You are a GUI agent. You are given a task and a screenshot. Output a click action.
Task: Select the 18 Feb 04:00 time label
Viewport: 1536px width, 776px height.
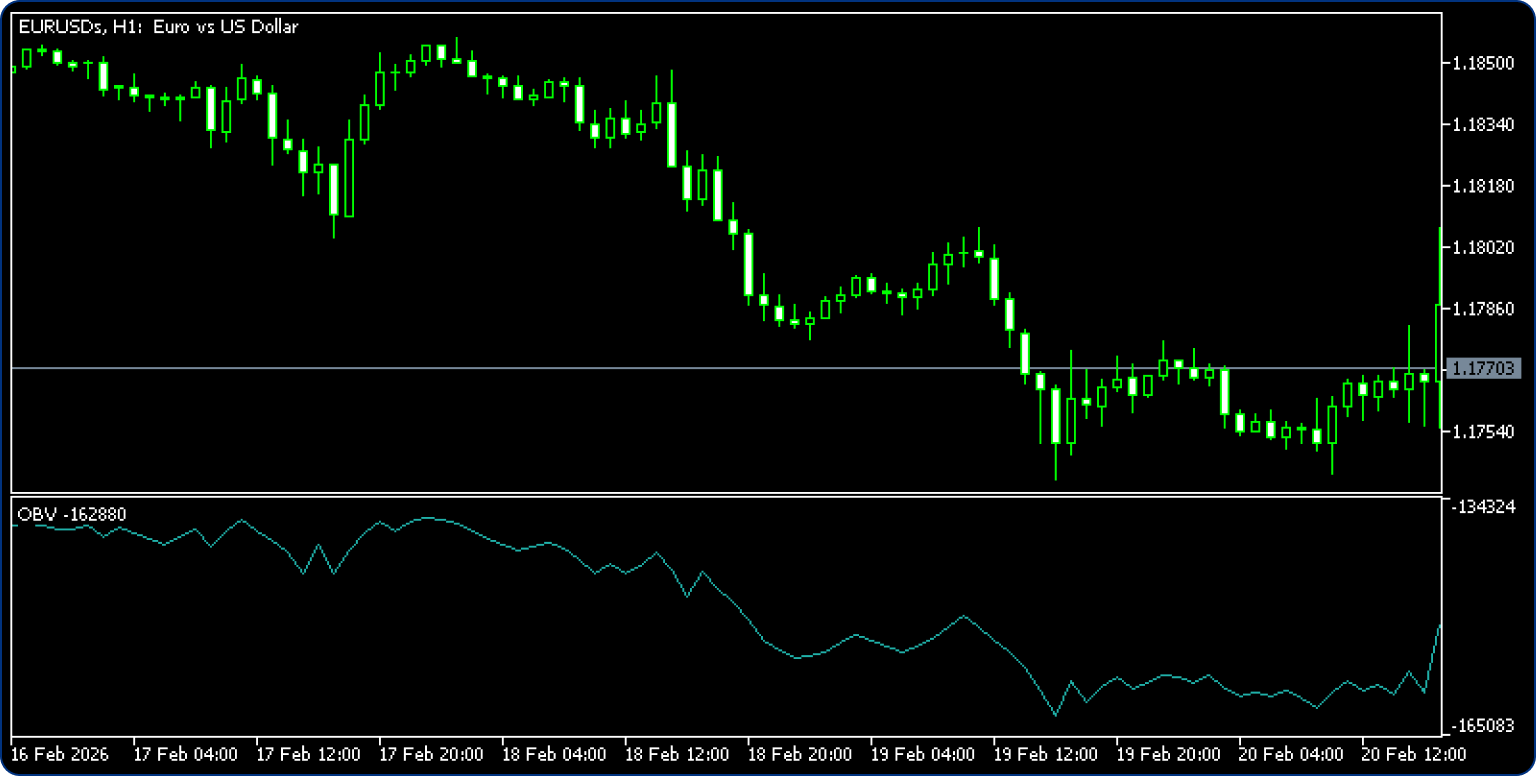pos(554,753)
